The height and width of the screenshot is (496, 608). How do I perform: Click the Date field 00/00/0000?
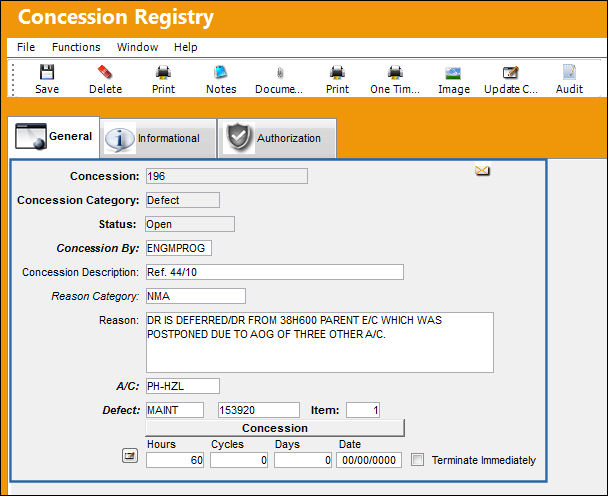369,460
